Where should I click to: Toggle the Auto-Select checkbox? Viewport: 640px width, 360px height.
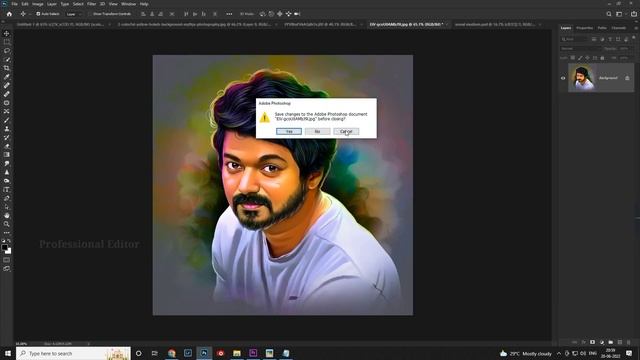[x=38, y=14]
